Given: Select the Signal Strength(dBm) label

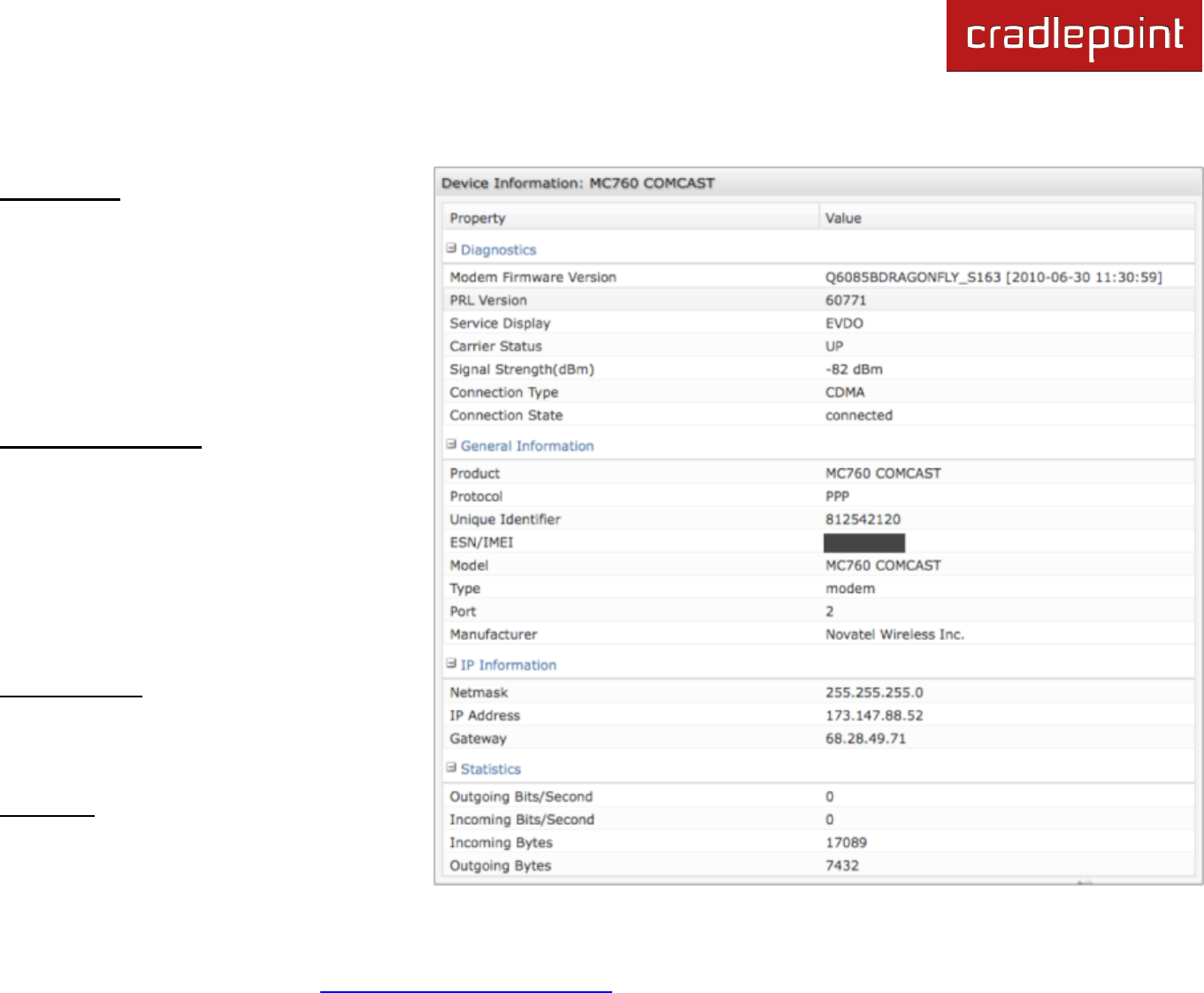Looking at the screenshot, I should 522,369.
